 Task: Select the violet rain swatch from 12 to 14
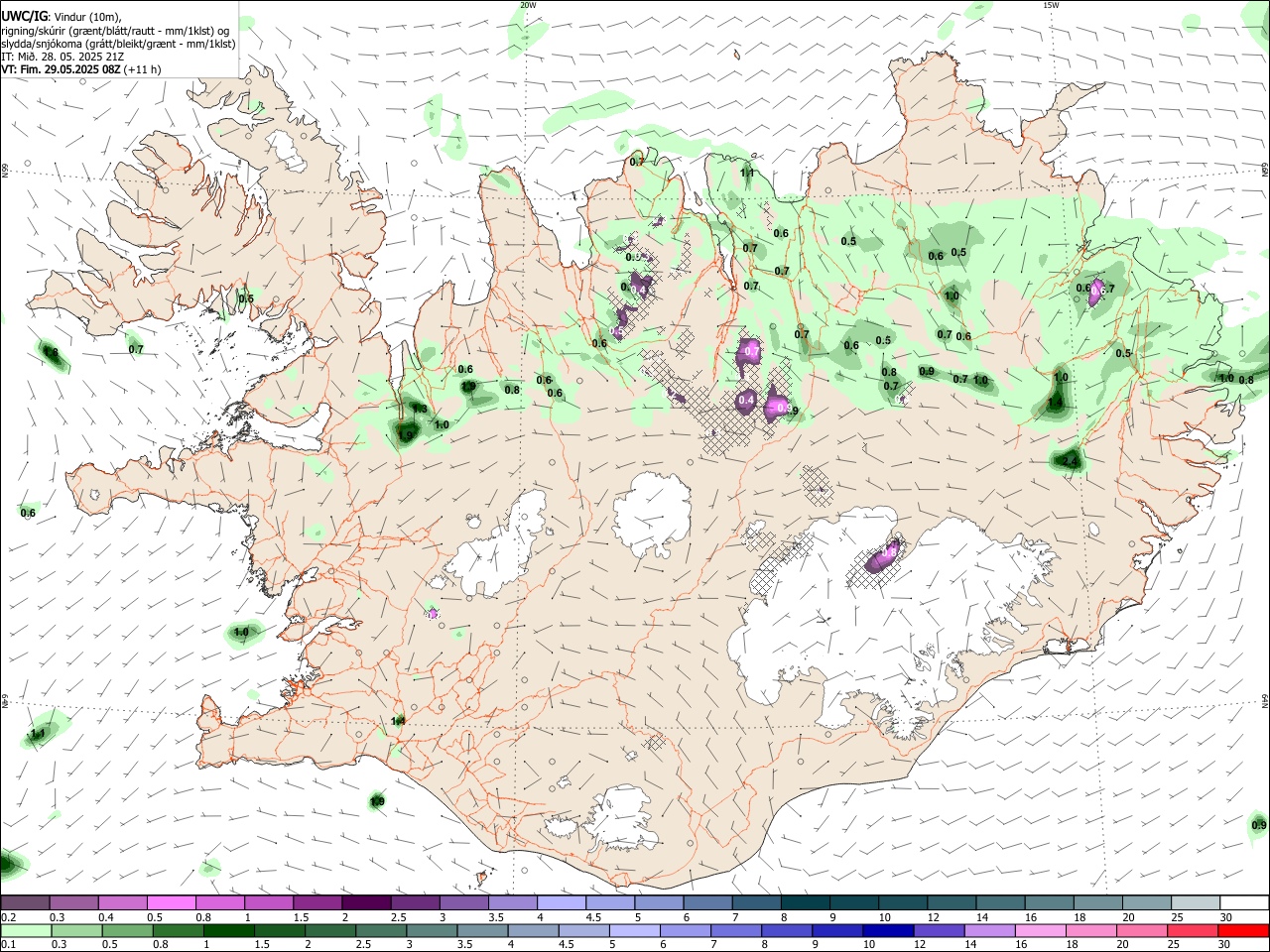pyautogui.click(x=940, y=930)
